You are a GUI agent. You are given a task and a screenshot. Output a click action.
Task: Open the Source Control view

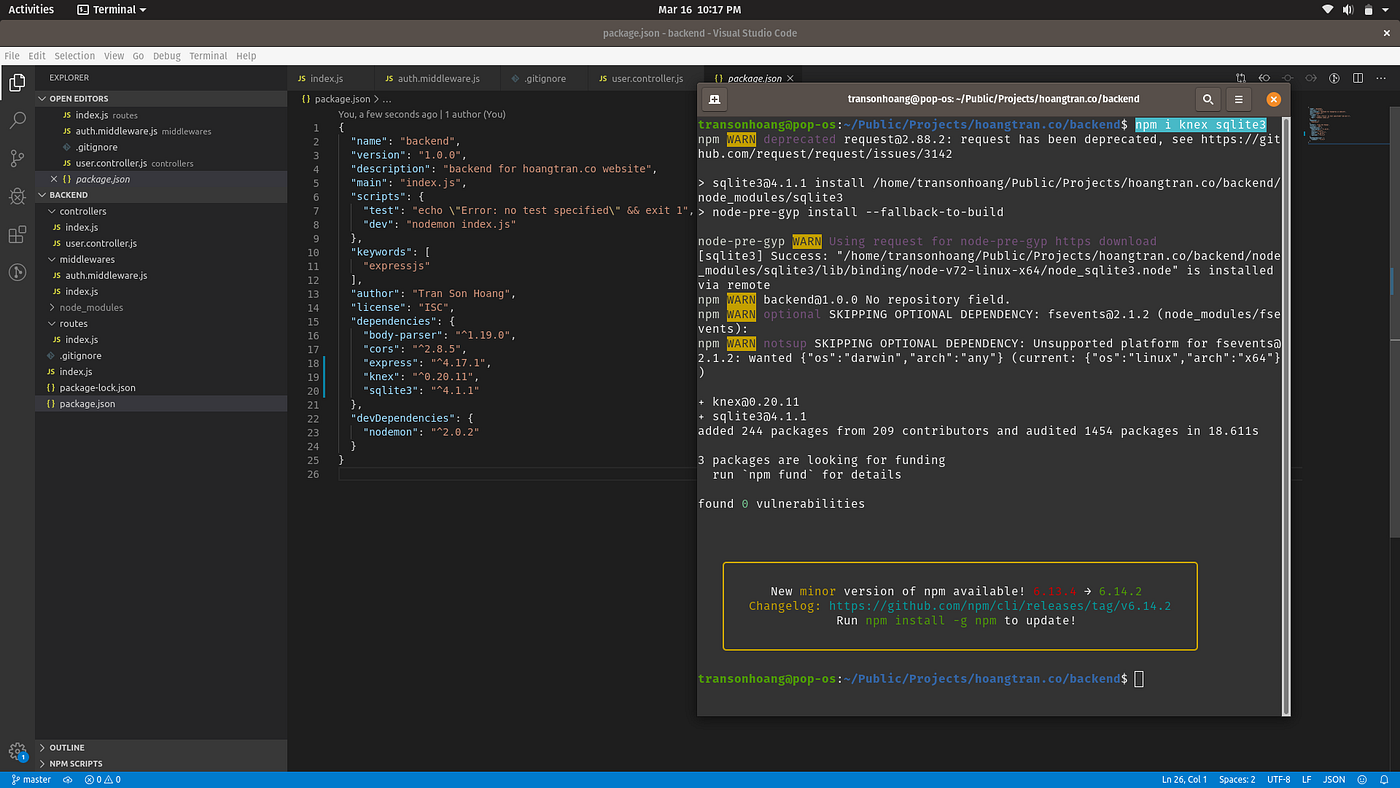coord(17,158)
